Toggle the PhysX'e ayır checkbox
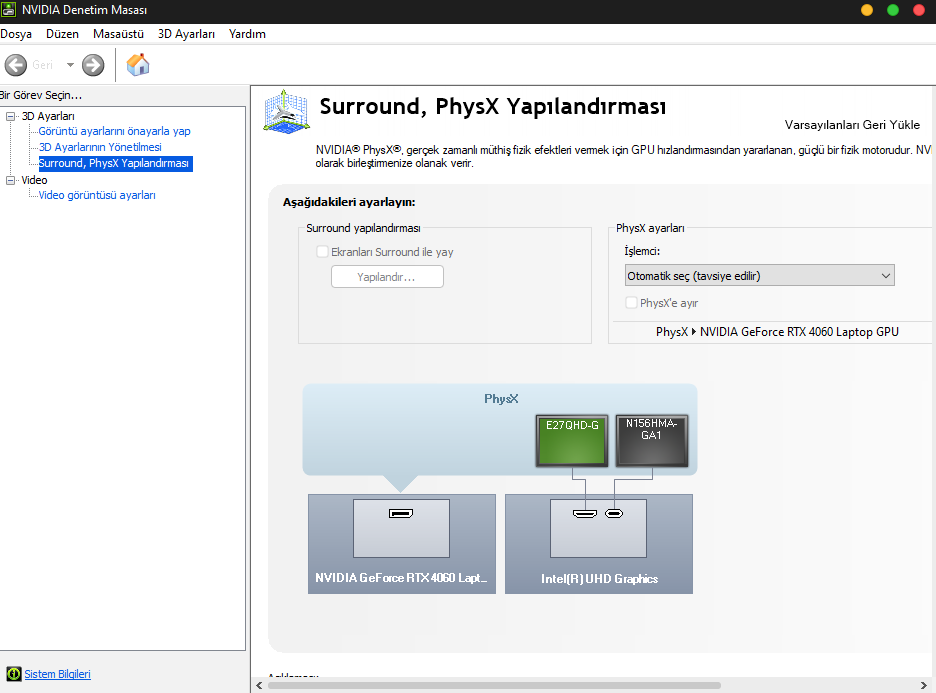This screenshot has height=693, width=936. tap(631, 303)
